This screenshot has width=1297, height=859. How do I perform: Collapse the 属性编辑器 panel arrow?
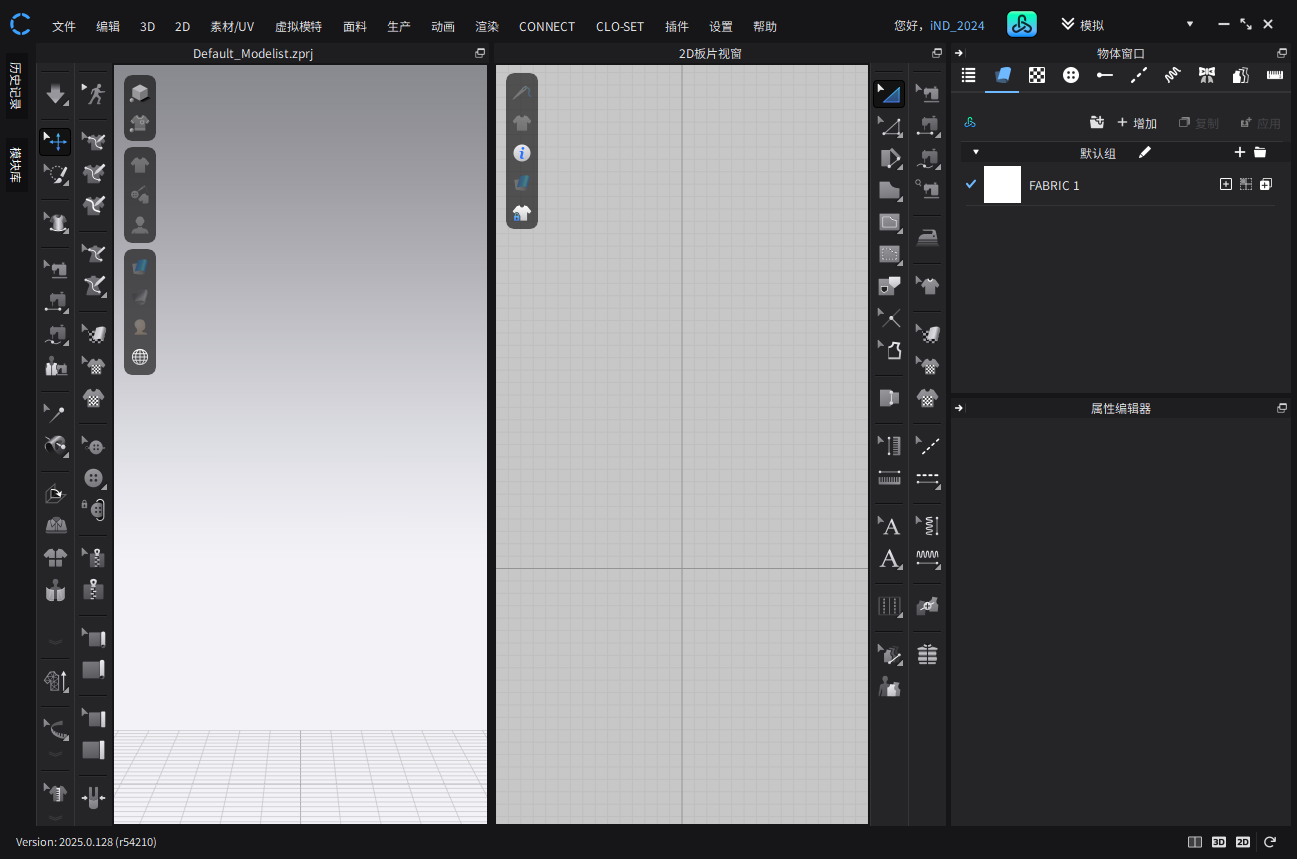point(959,408)
